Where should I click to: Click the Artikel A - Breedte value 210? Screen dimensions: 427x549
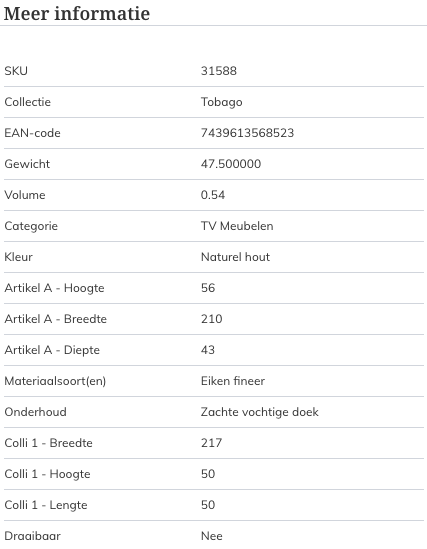pyautogui.click(x=211, y=319)
